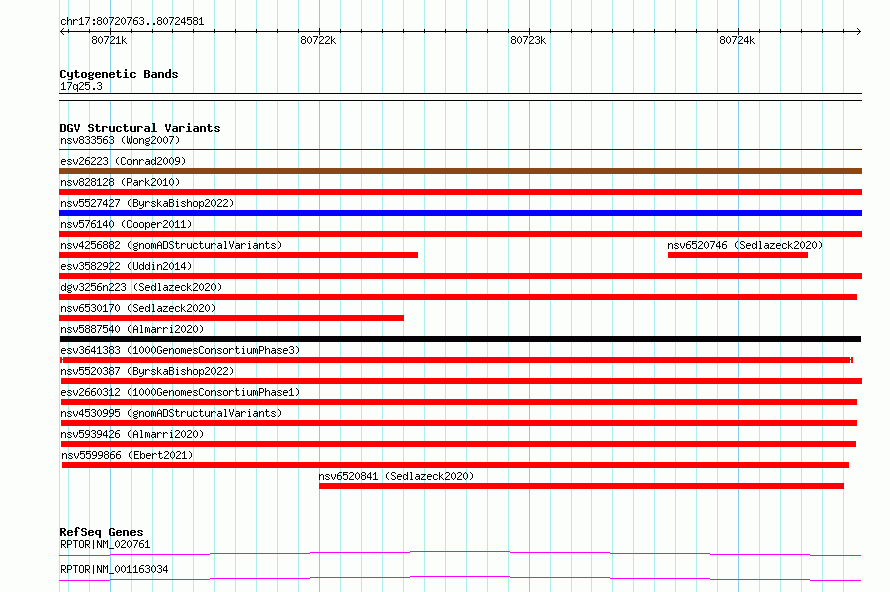
Task: Click the RefSeq Genes track title
Action: pos(101,532)
